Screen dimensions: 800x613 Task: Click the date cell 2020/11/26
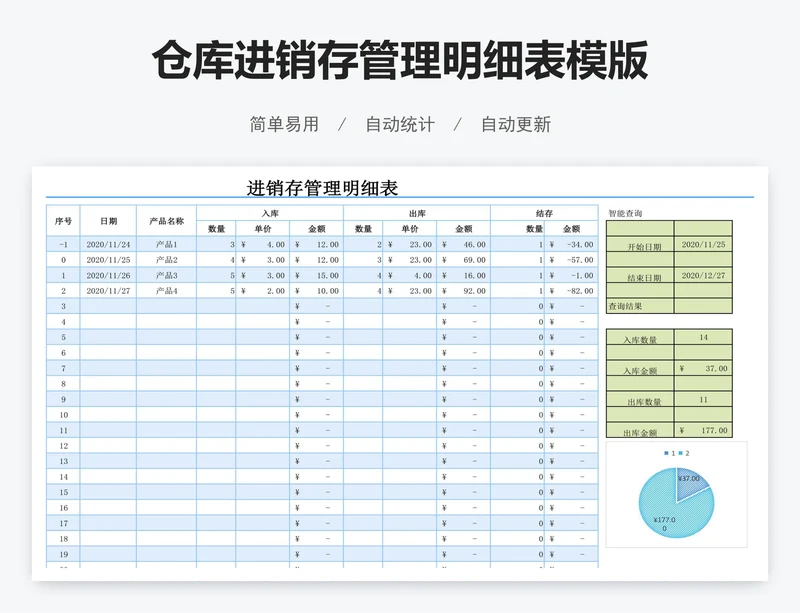click(x=108, y=276)
